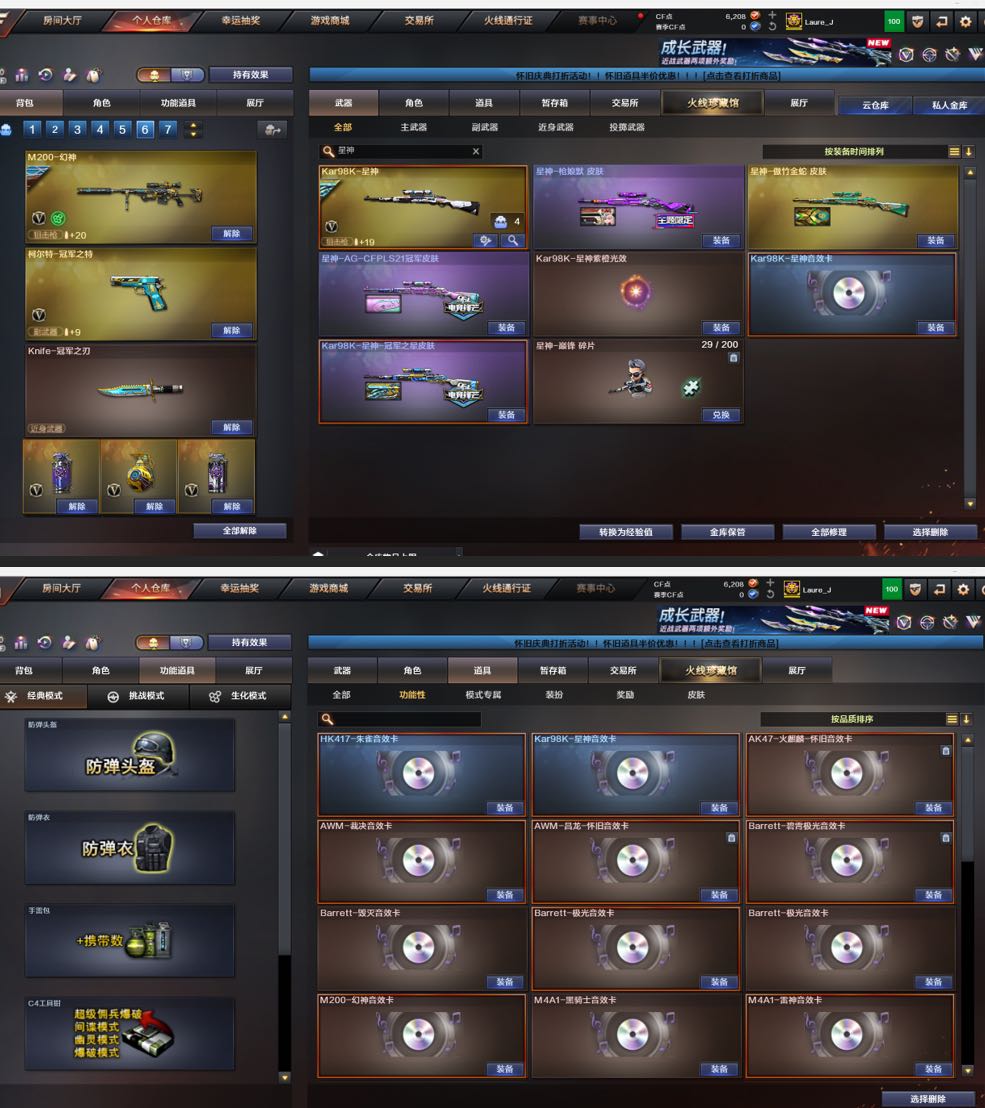Select backpack slot number 3

pos(77,129)
